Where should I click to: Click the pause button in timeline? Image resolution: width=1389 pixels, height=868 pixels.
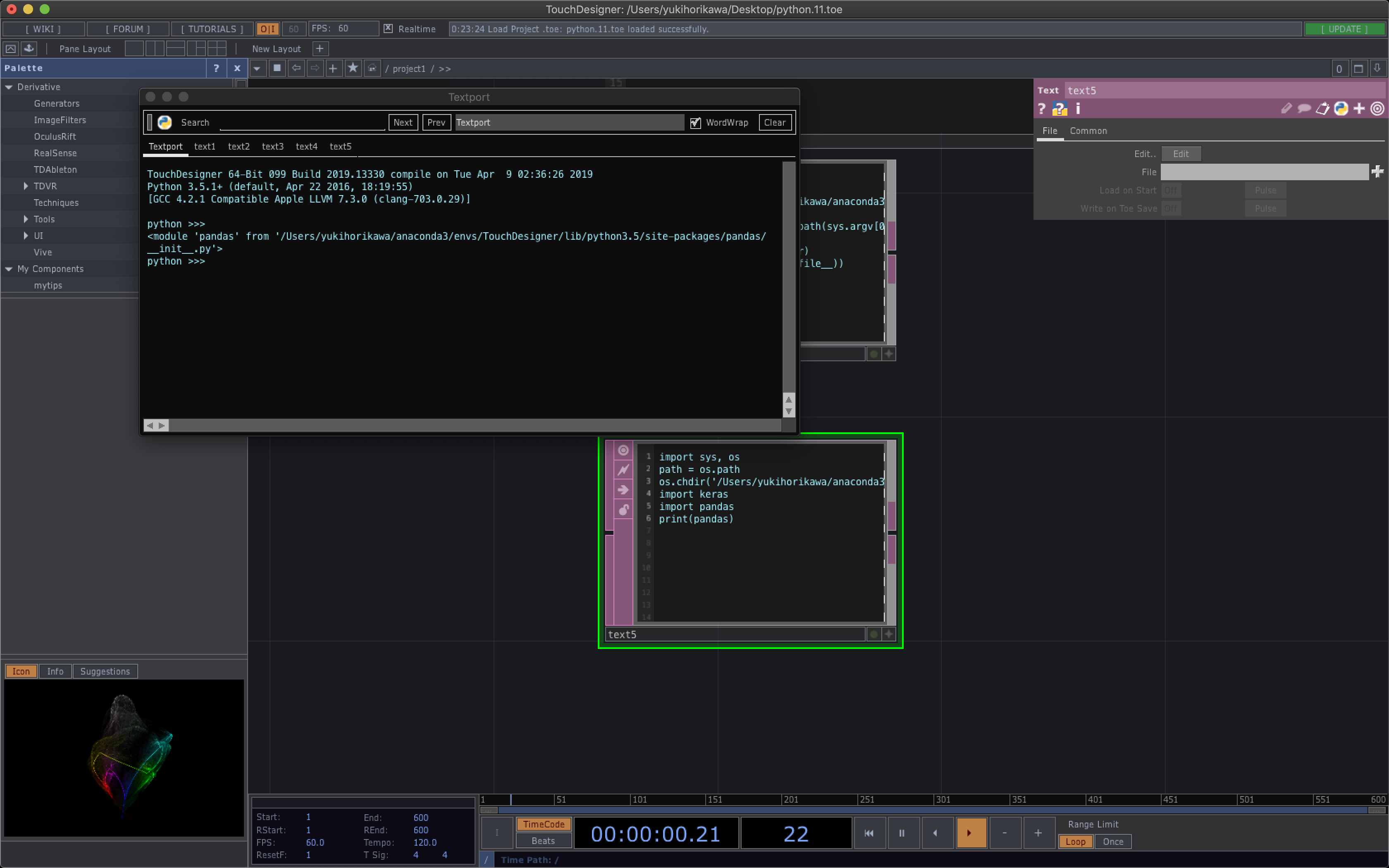(x=902, y=833)
